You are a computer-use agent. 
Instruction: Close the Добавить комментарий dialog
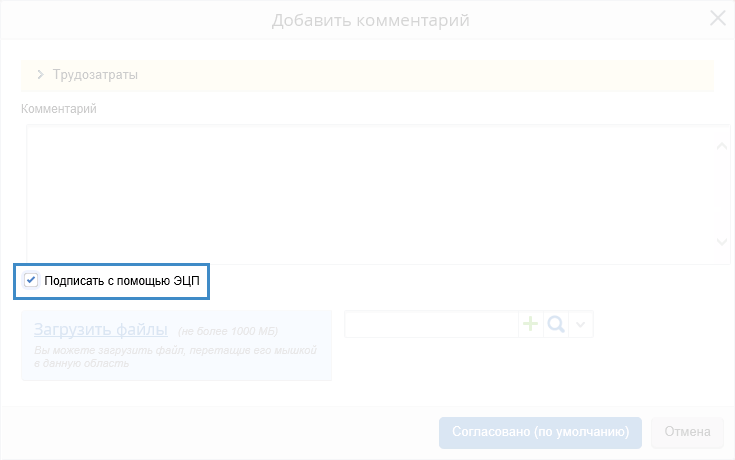718,18
